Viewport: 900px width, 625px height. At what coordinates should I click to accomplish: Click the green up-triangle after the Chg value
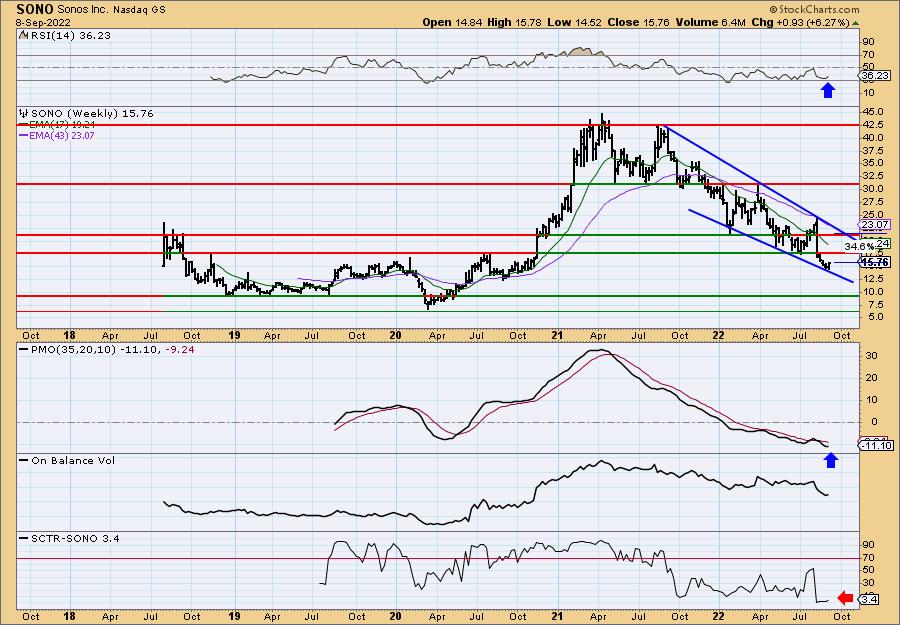855,23
